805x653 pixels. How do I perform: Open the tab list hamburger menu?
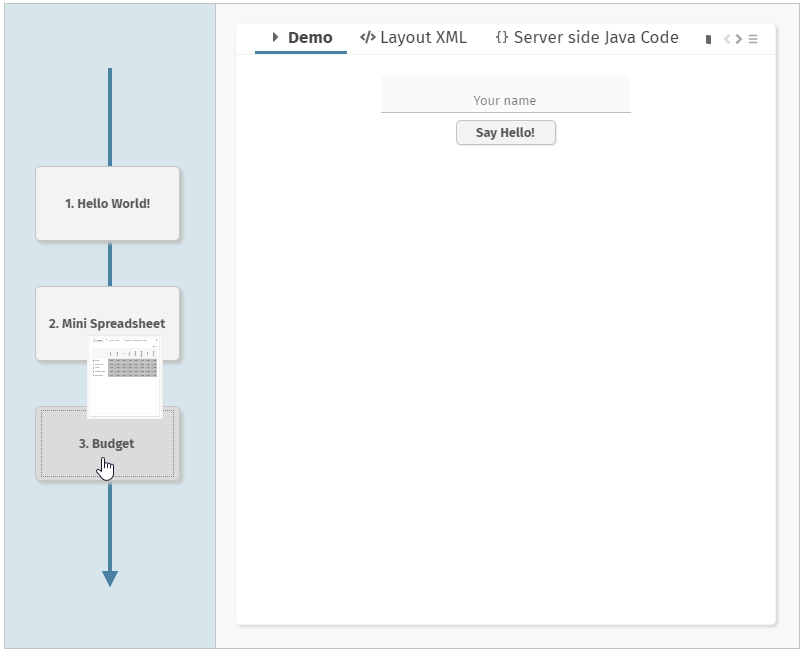click(x=753, y=39)
